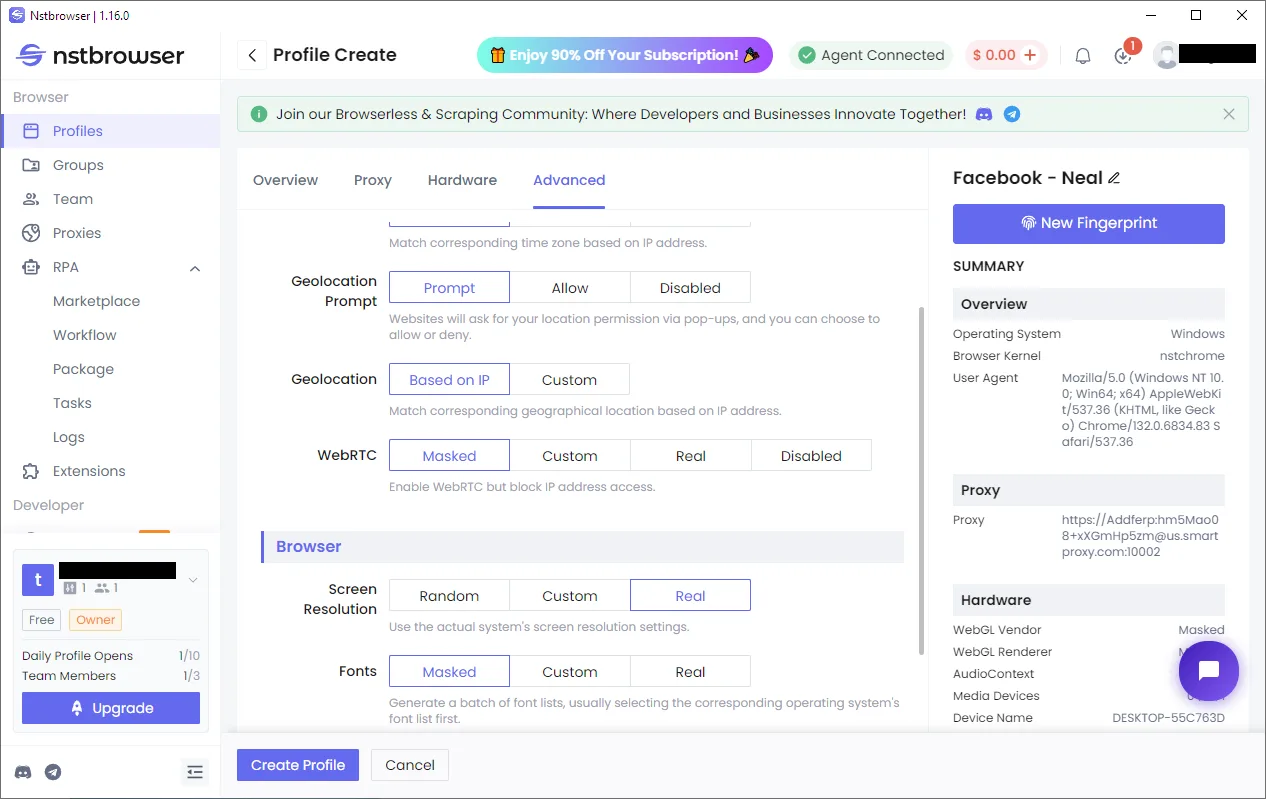
Task: Click the green info icon in banner
Action: click(259, 114)
